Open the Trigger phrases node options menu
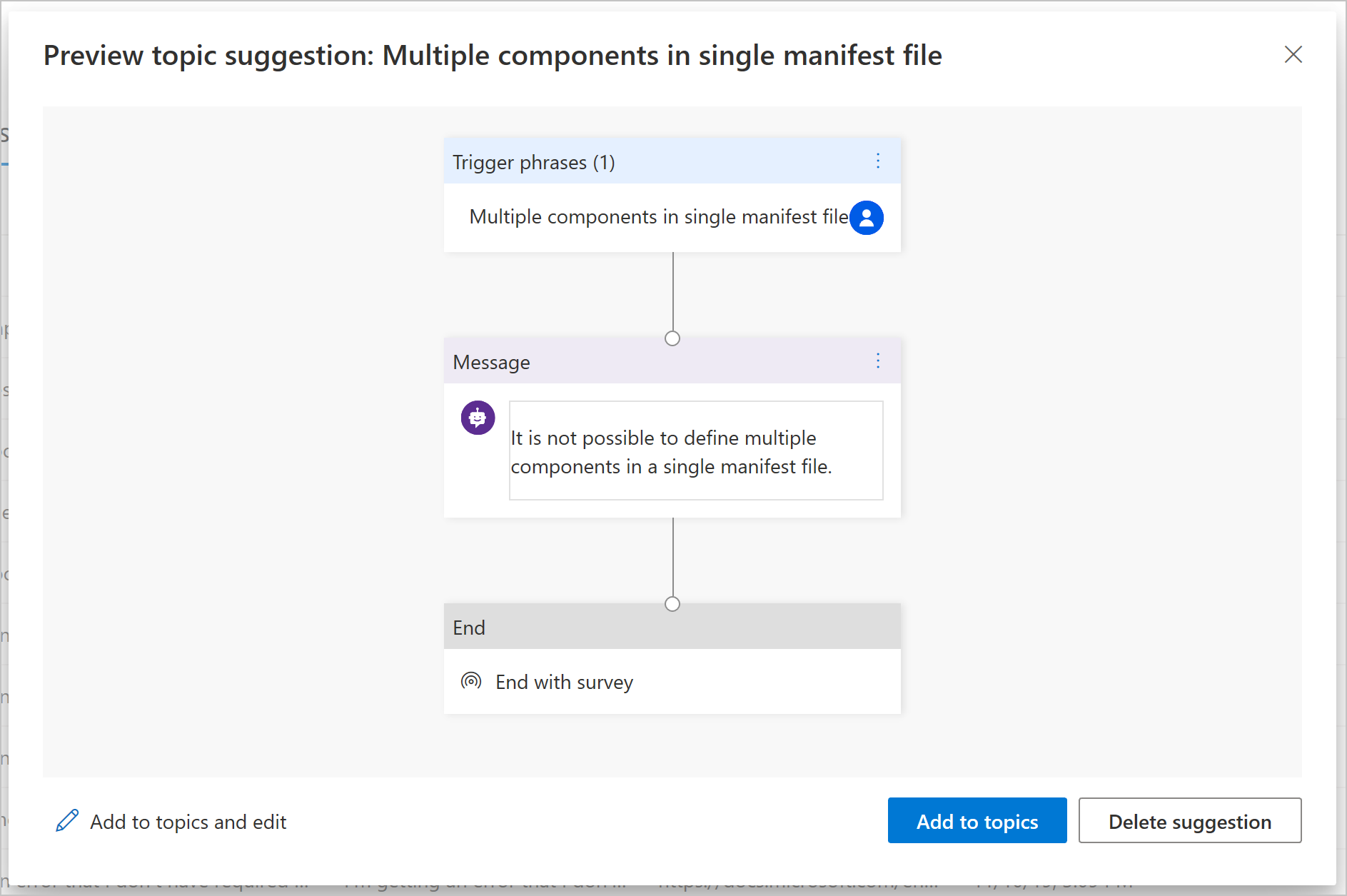1347x896 pixels. [x=878, y=161]
